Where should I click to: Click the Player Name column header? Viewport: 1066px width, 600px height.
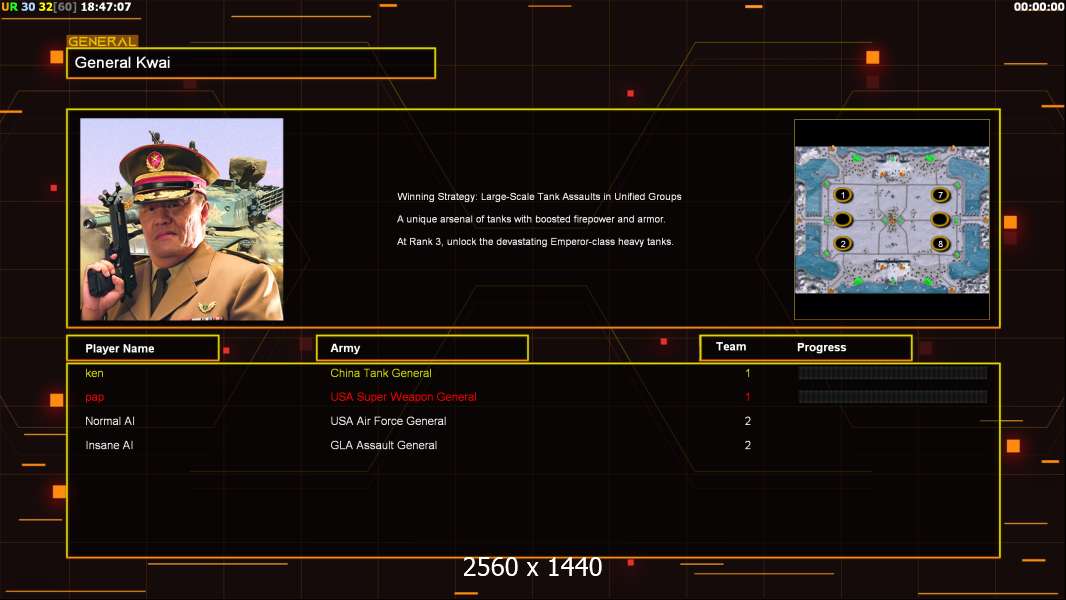(143, 348)
